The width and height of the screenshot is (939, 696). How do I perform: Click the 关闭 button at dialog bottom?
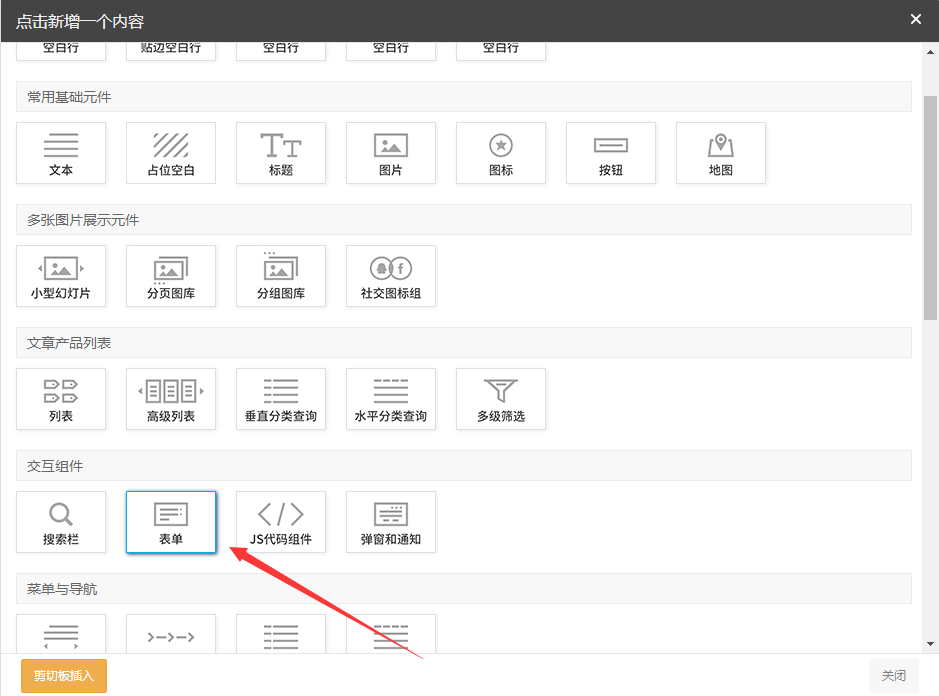[x=893, y=676]
